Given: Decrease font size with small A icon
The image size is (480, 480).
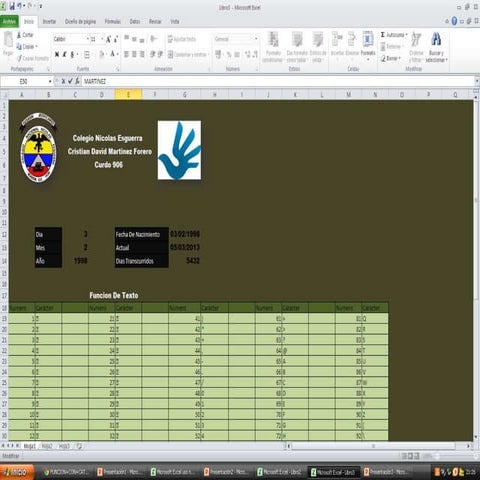Looking at the screenshot, I should click(x=115, y=39).
